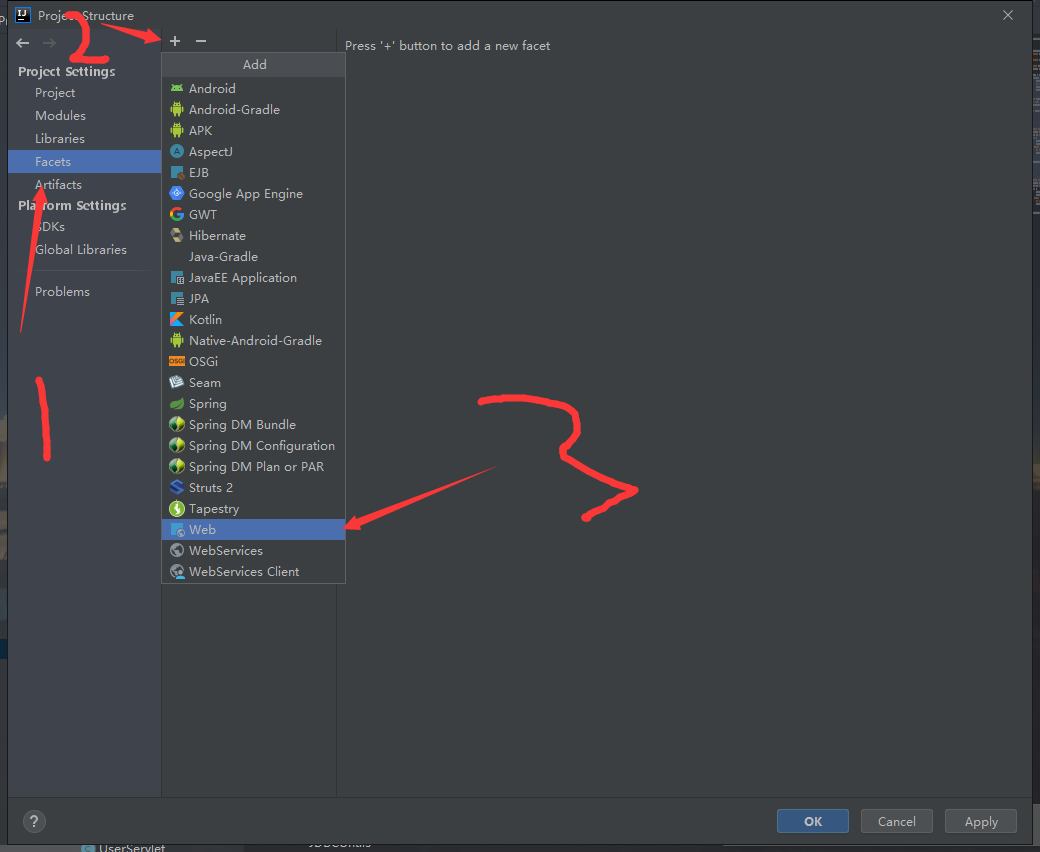Image resolution: width=1040 pixels, height=852 pixels.
Task: Click the Seam facet icon
Action: [176, 382]
